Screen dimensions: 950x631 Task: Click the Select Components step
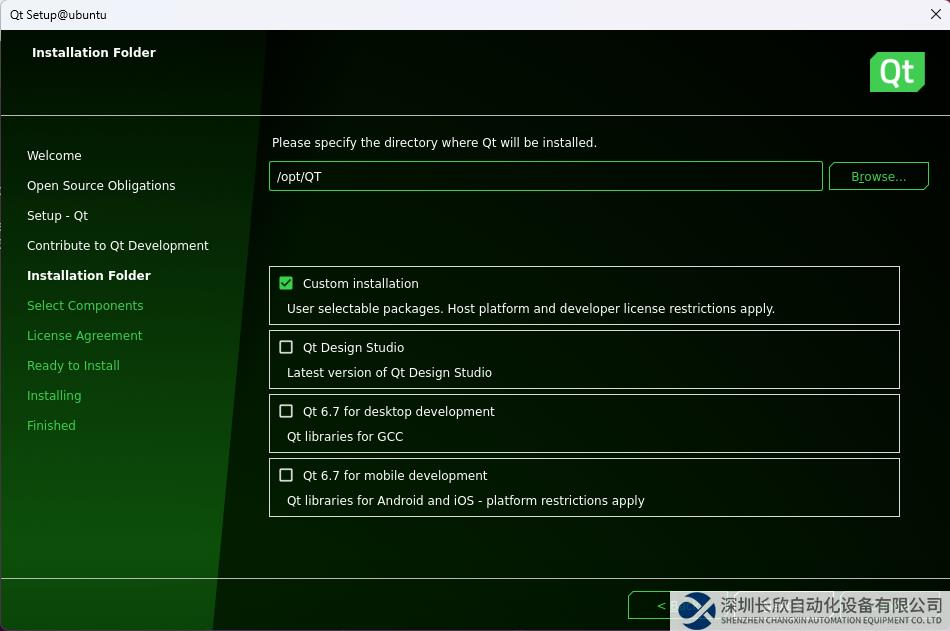pos(85,305)
